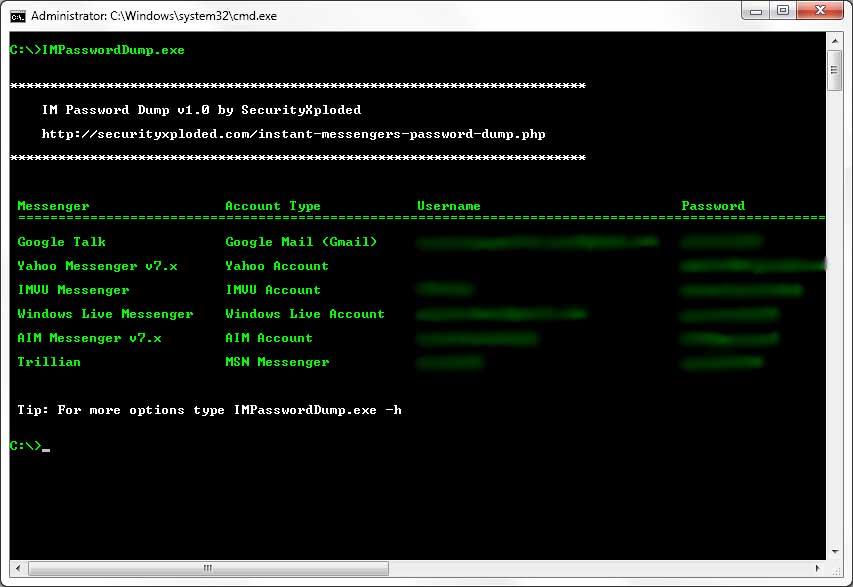Click the 'Windows Live Messenger' entry
This screenshot has height=587, width=853.
[106, 314]
